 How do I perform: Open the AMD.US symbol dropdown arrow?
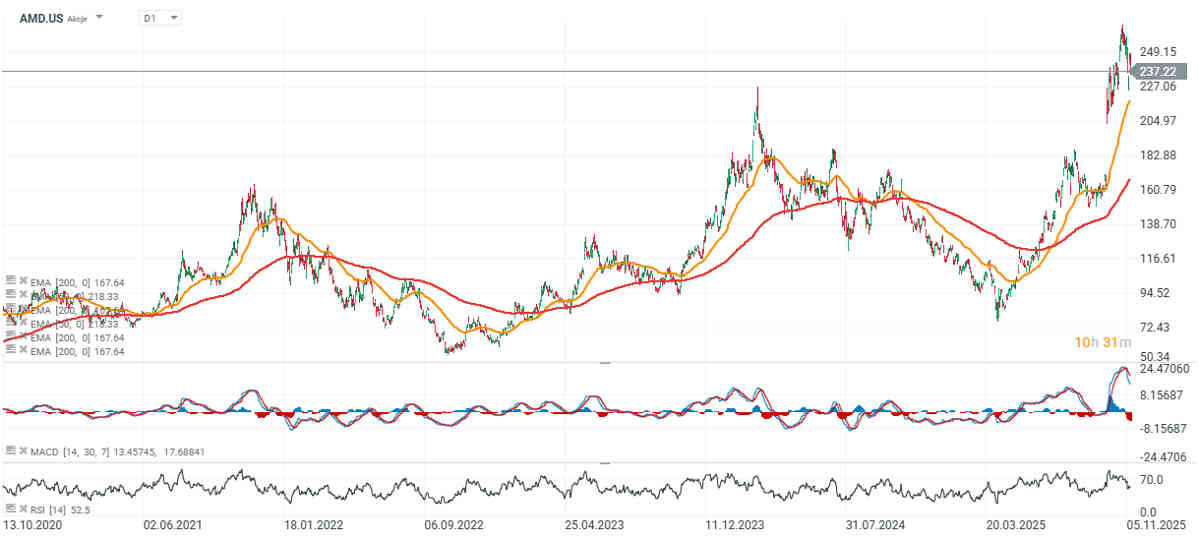[99, 18]
